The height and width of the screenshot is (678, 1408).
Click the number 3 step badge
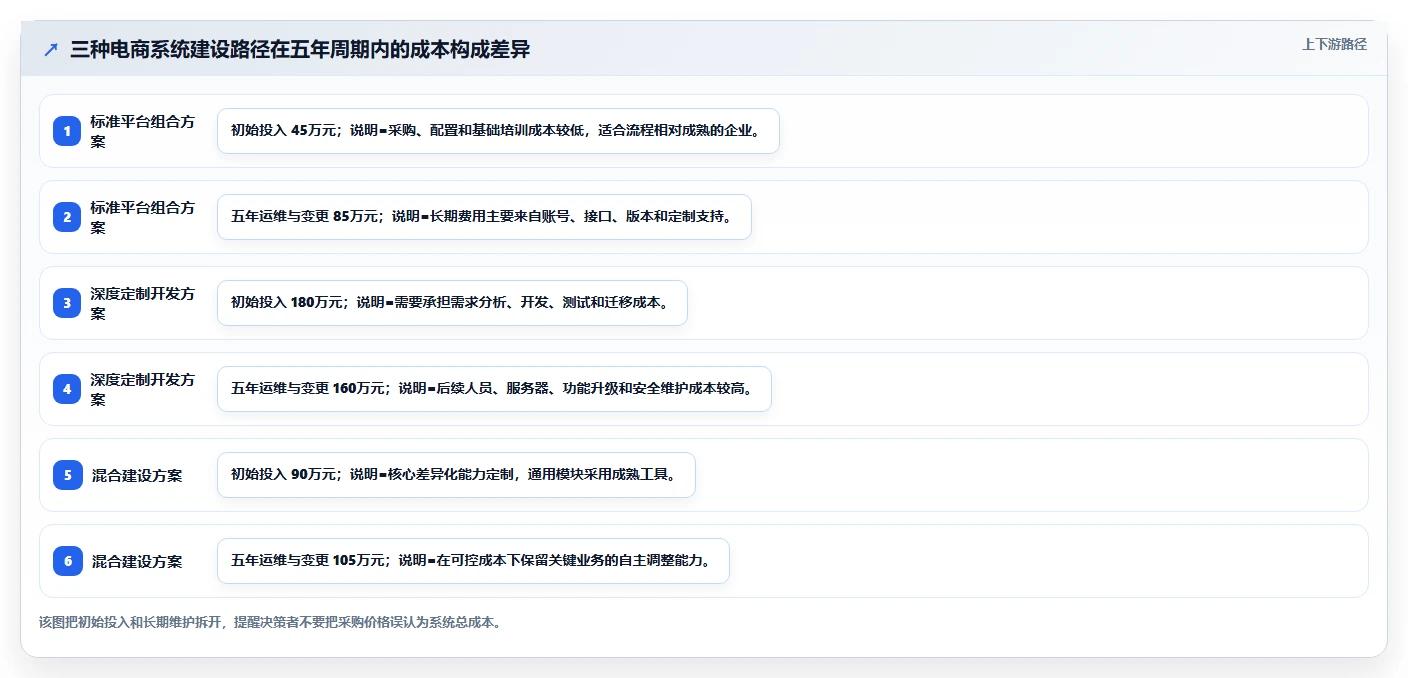pos(67,303)
